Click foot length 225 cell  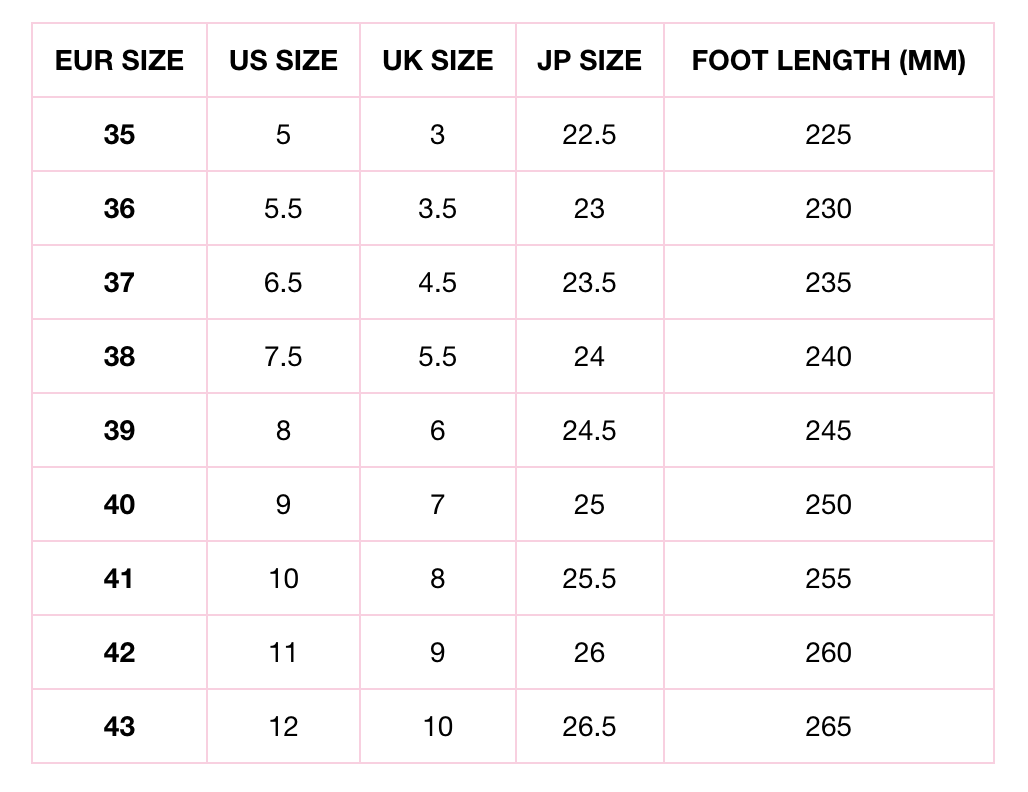click(828, 135)
